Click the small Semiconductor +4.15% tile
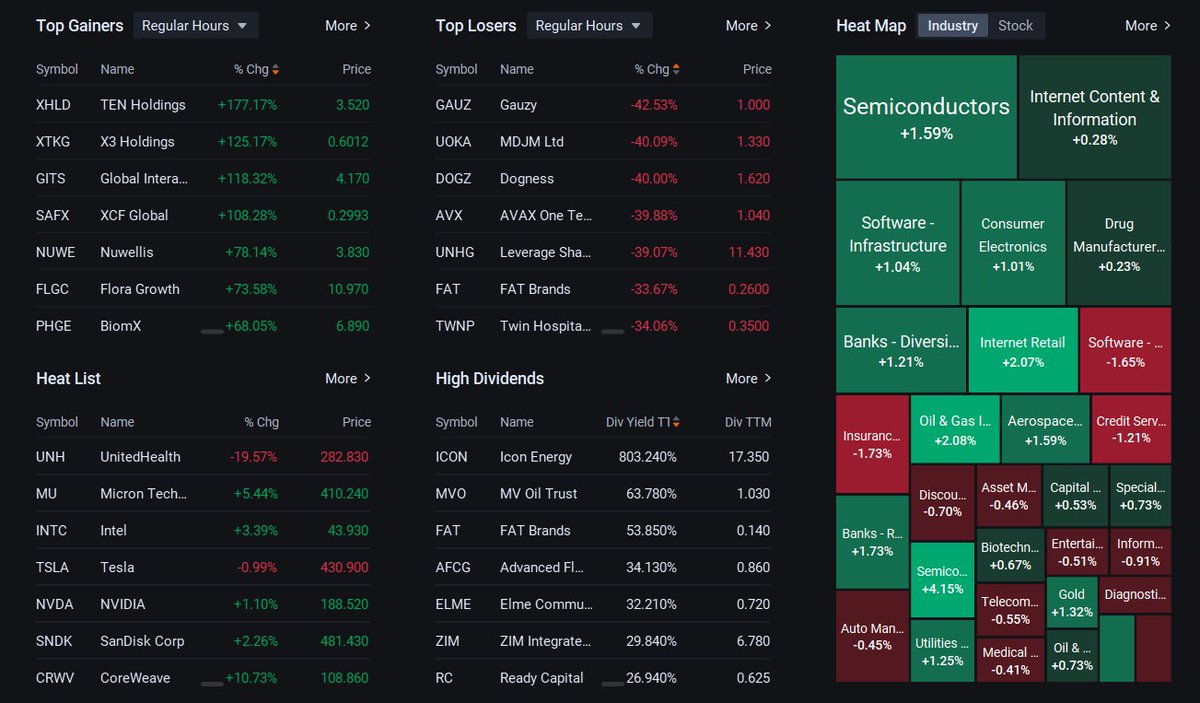Viewport: 1200px width, 703px height. pyautogui.click(x=942, y=580)
